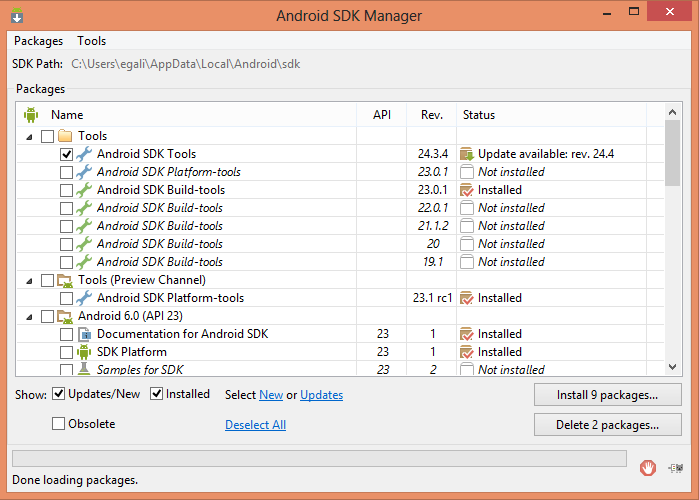Toggle the Installed show checkbox

(x=156, y=394)
